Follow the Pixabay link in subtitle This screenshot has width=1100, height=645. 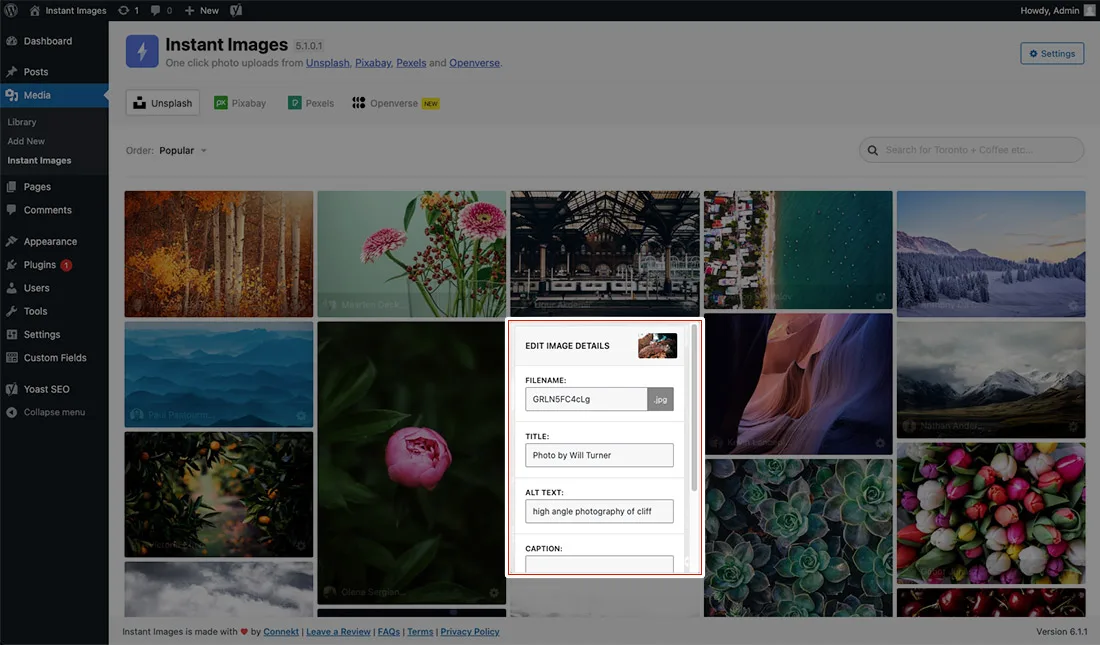[373, 63]
